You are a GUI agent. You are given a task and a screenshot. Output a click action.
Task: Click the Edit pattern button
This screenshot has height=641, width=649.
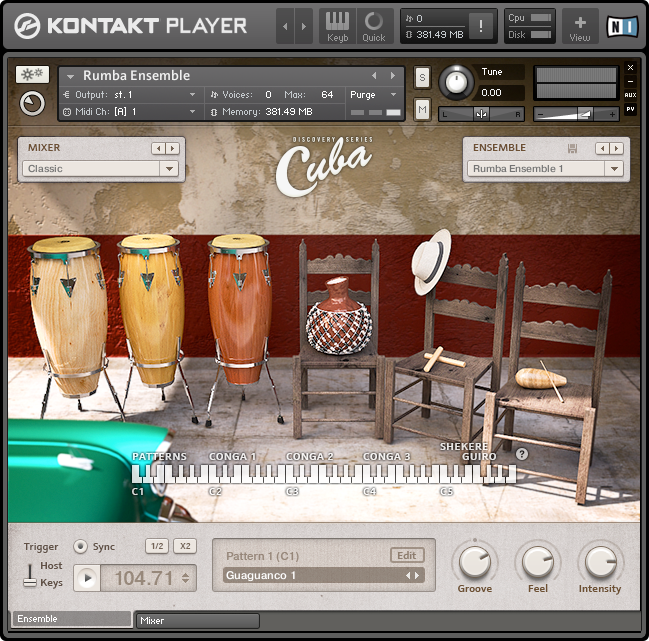407,555
